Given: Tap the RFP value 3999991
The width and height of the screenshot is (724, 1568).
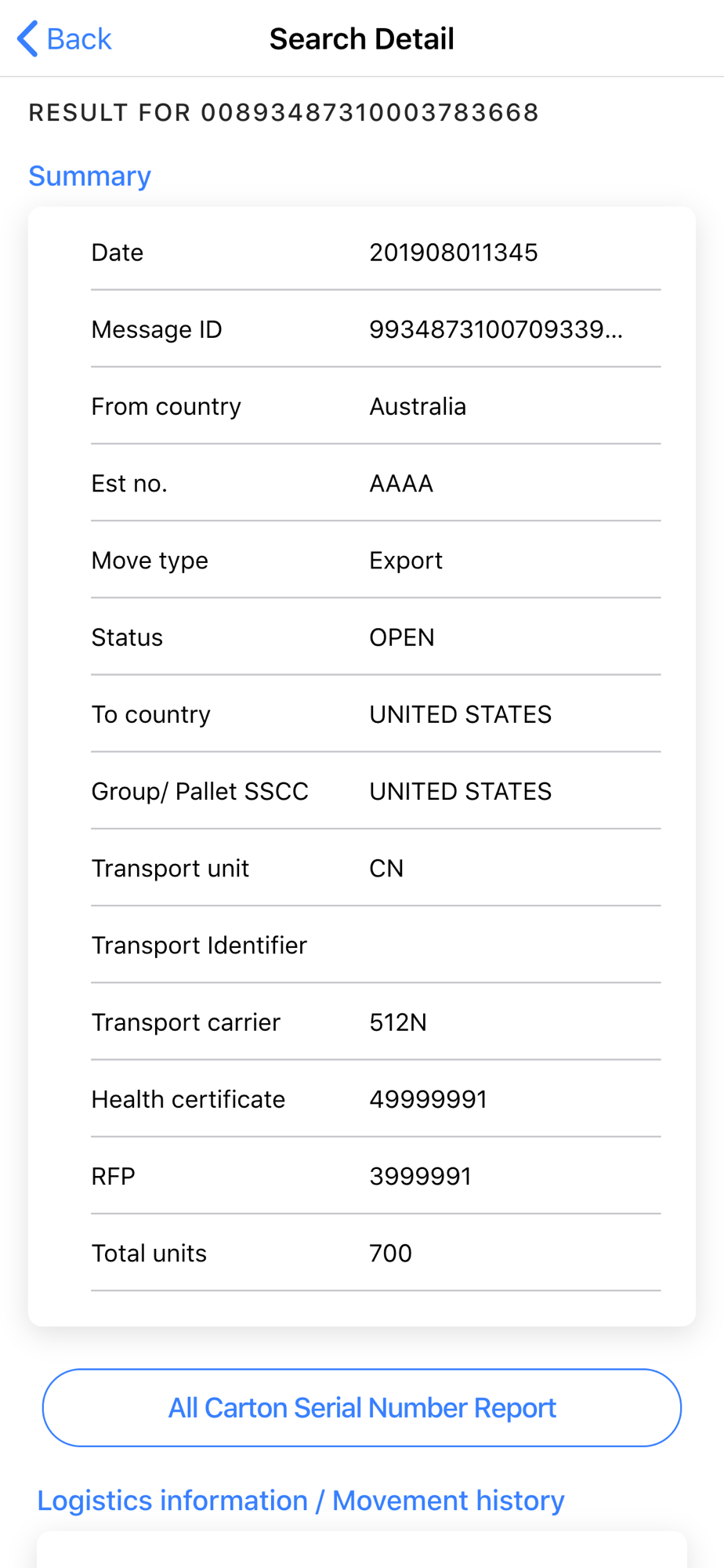Looking at the screenshot, I should [421, 1176].
